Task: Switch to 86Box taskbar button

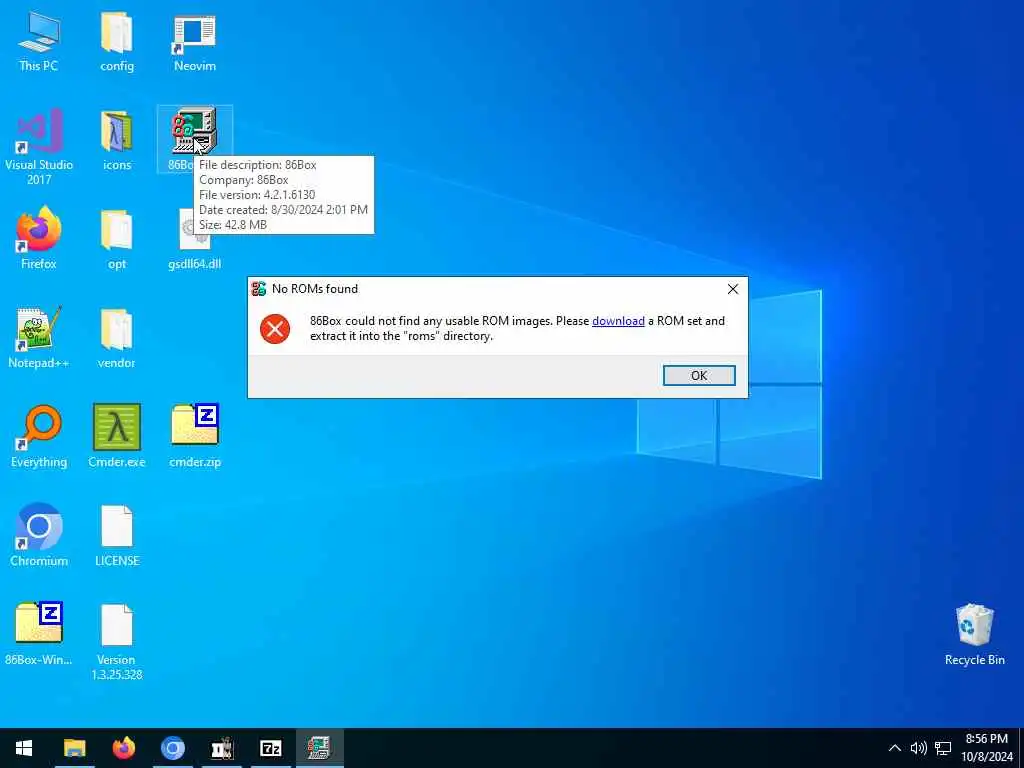Action: point(319,748)
